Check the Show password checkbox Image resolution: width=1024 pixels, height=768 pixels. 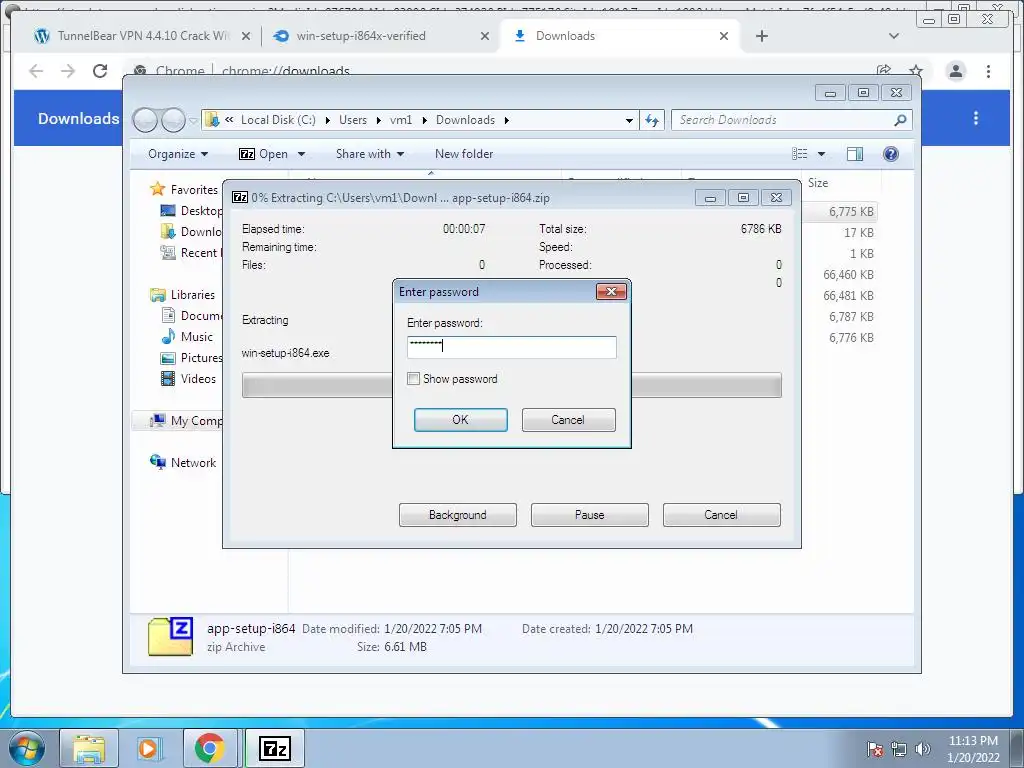point(413,379)
